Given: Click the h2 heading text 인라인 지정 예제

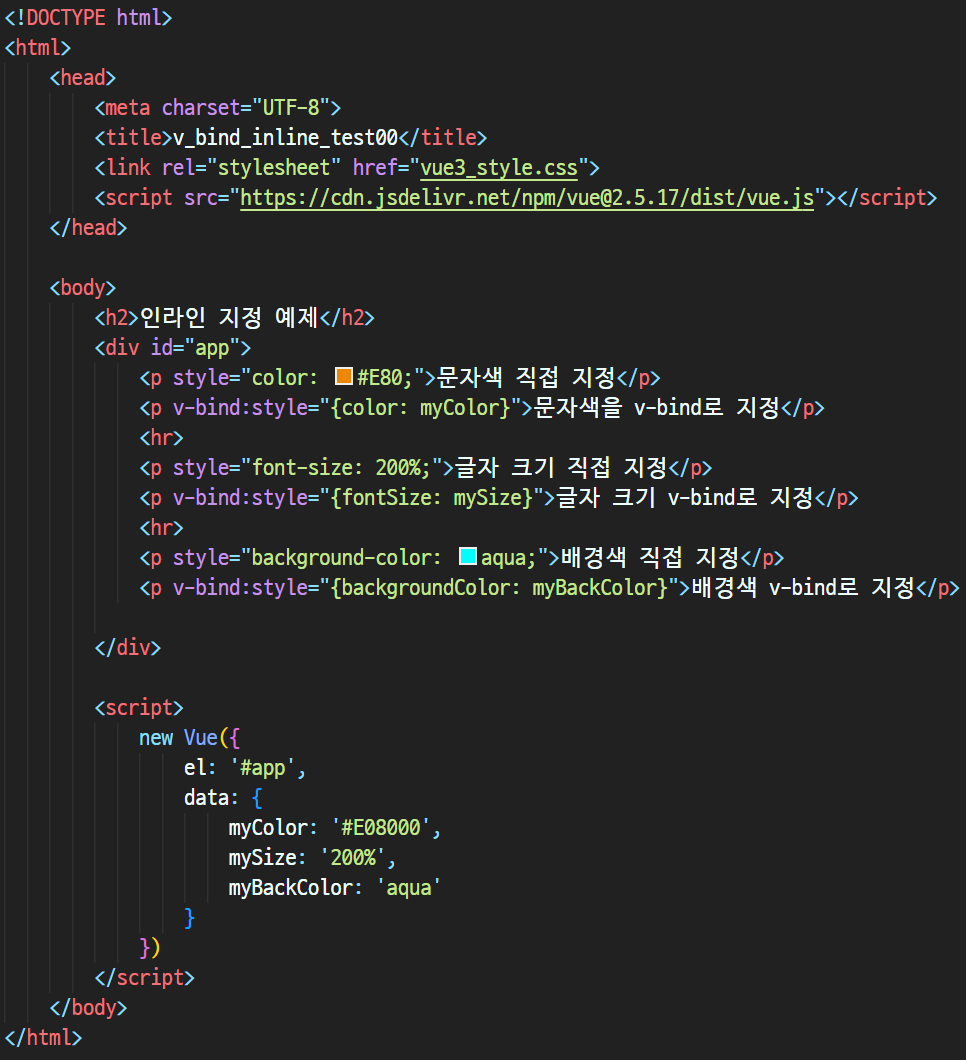Looking at the screenshot, I should (228, 317).
